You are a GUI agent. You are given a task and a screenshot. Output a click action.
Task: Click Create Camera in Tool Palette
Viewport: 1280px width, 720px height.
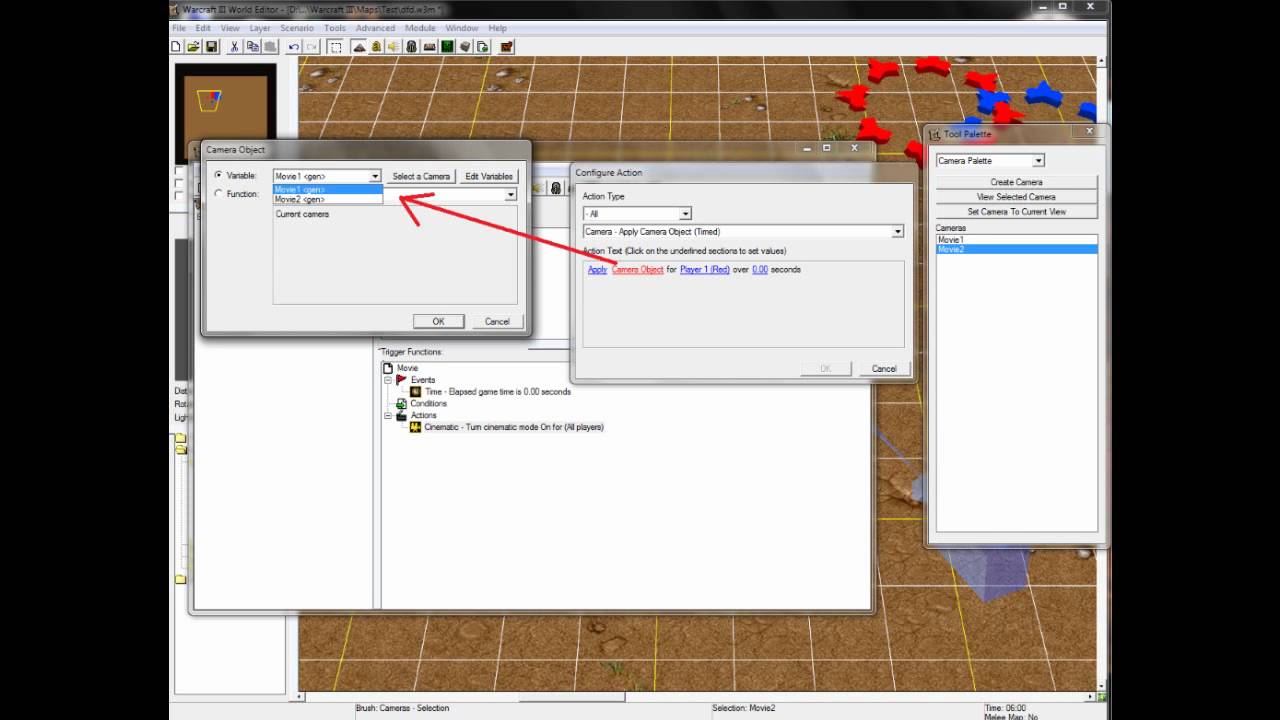[1016, 182]
